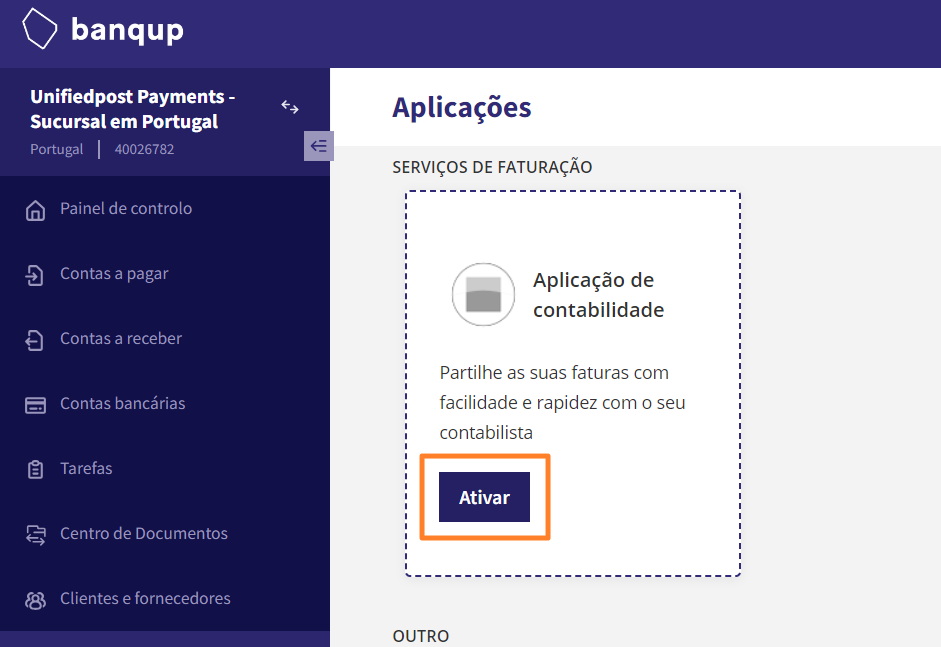941x647 pixels.
Task: Click the banqup hexagon logo icon
Action: (40, 28)
